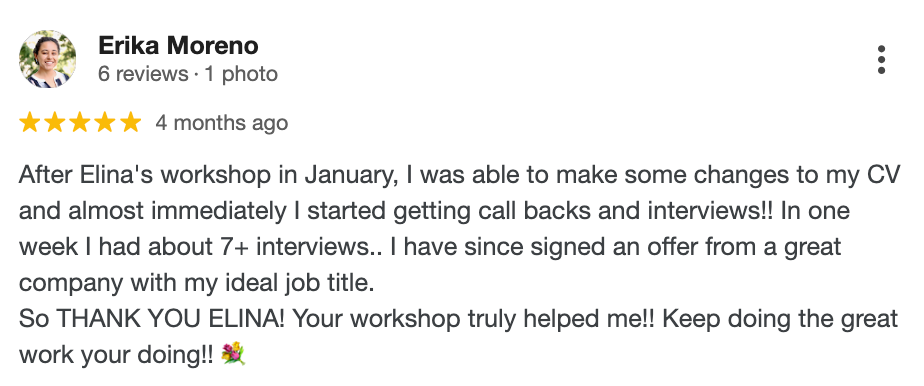The image size is (924, 386).
Task: Click the review line starting "After Elina's workshop"
Action: (x=460, y=176)
